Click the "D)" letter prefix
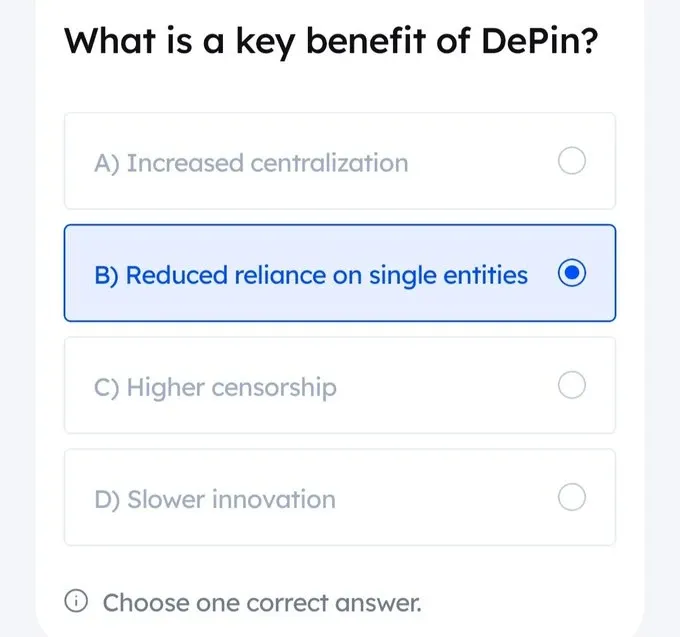680x637 pixels. pos(106,499)
